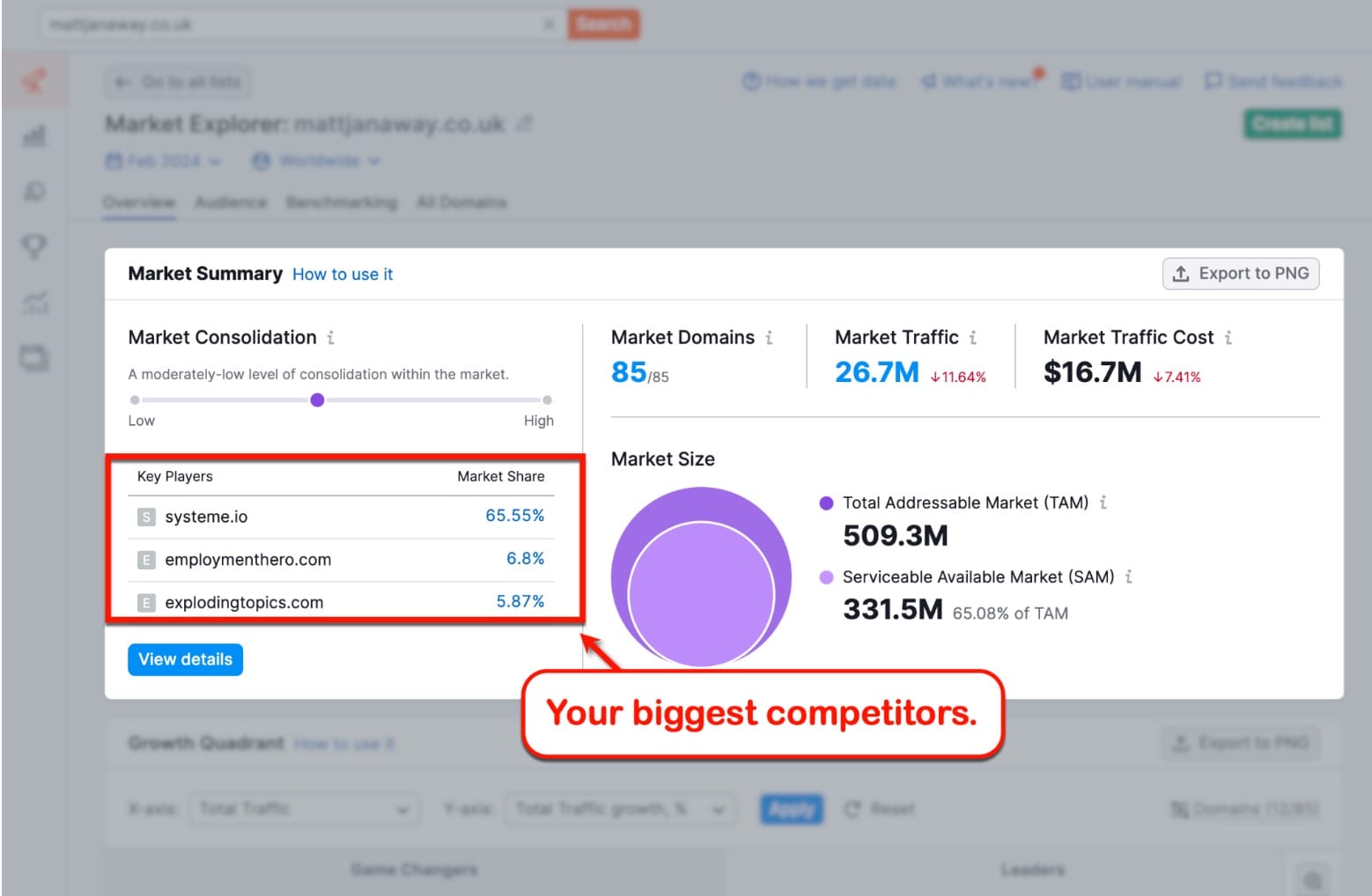Click the info icon beside Market Traffic Cost
The image size is (1372, 896).
pyautogui.click(x=1228, y=337)
